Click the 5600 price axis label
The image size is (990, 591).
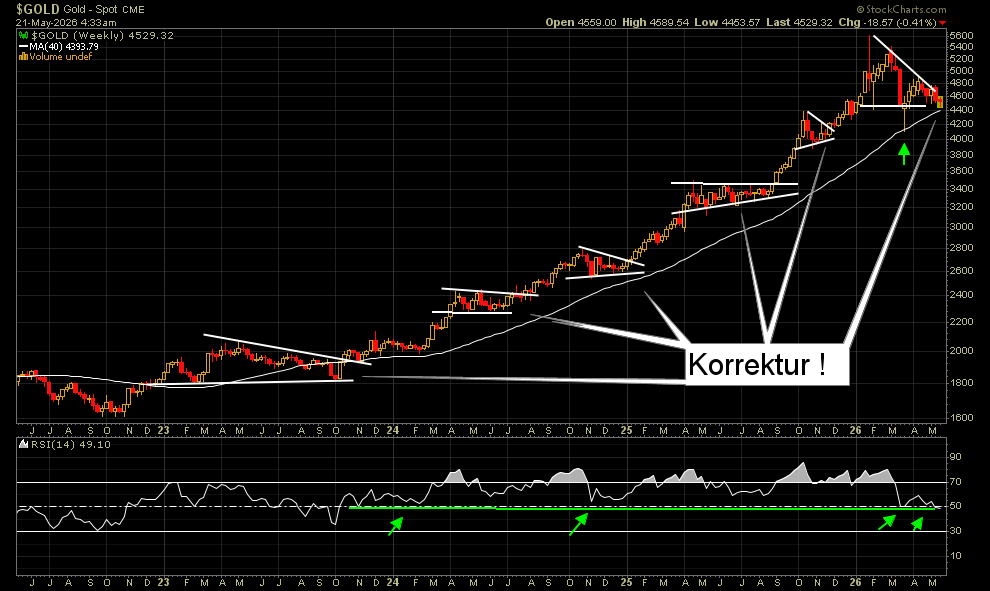click(x=961, y=35)
